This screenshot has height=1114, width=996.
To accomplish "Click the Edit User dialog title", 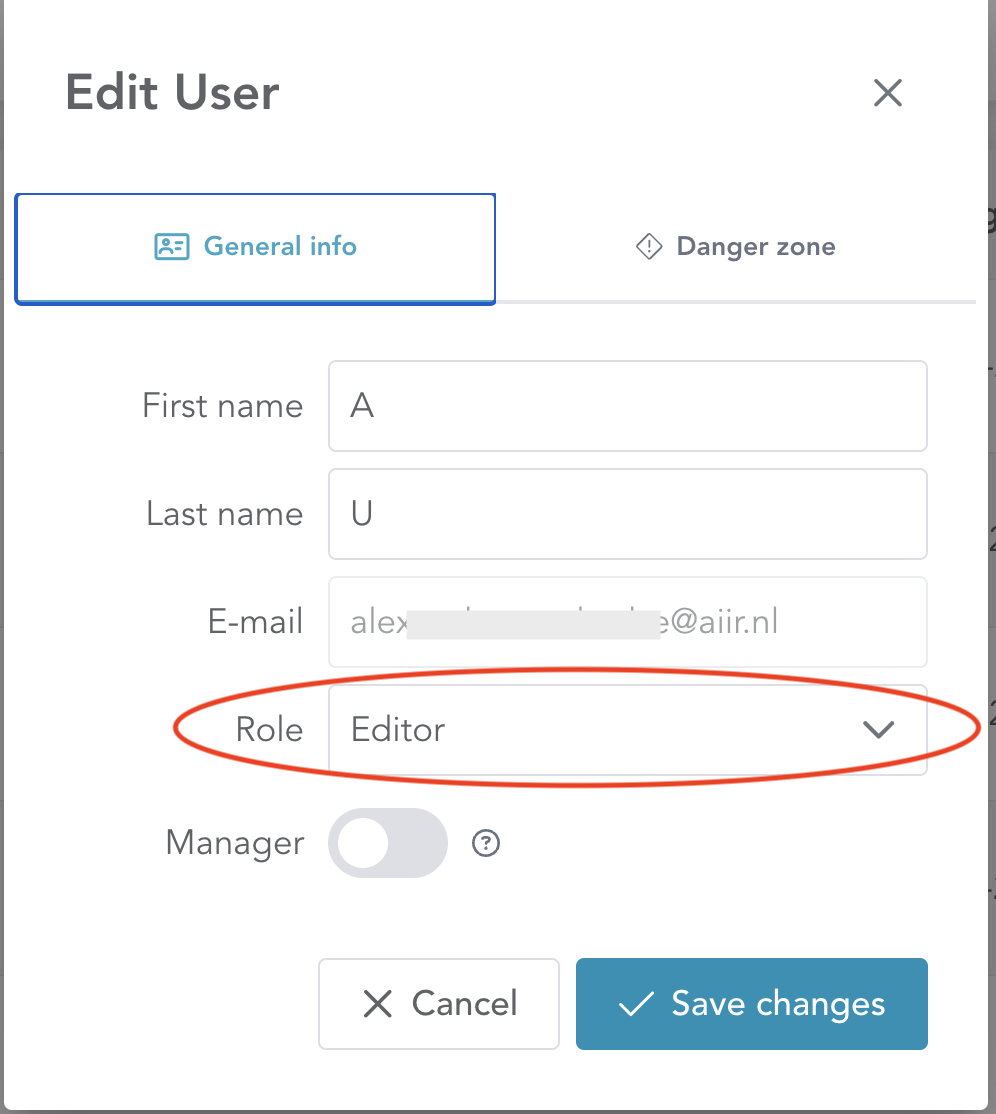I will (x=172, y=93).
